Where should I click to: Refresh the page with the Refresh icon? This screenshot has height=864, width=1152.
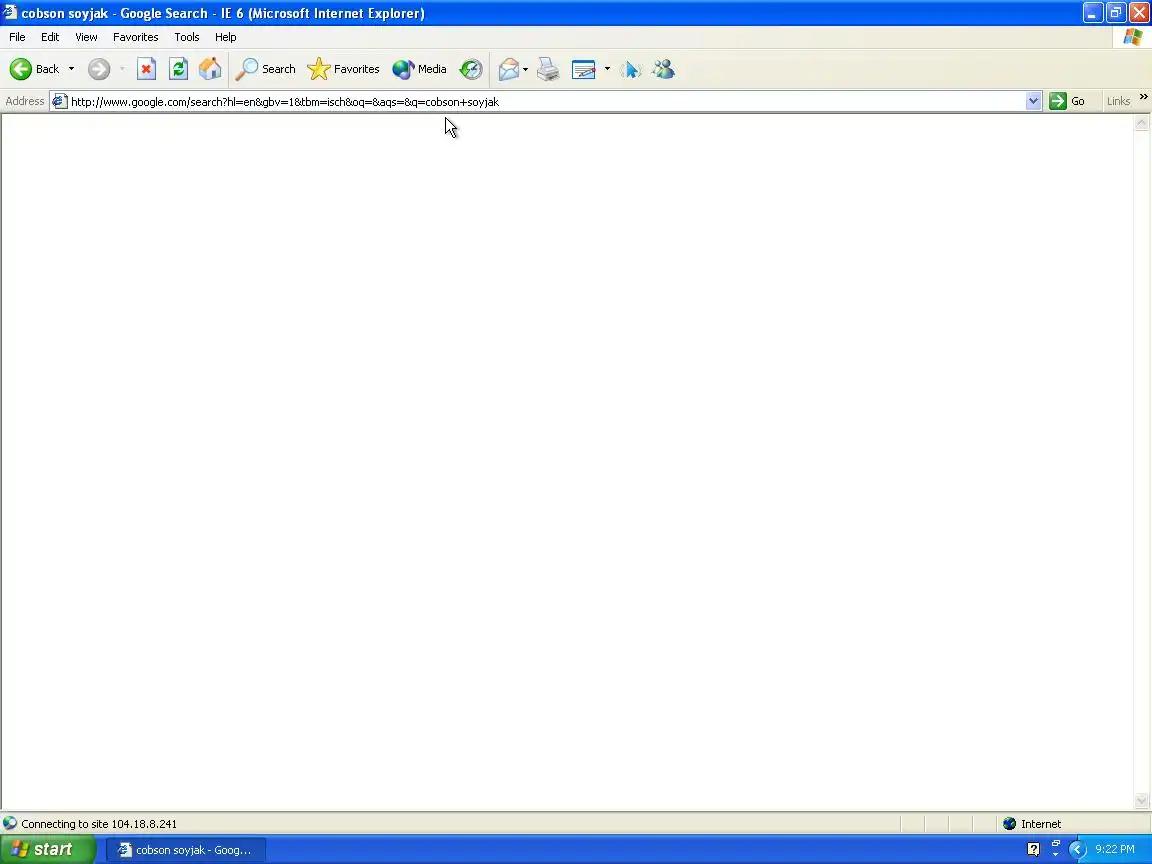pyautogui.click(x=179, y=69)
